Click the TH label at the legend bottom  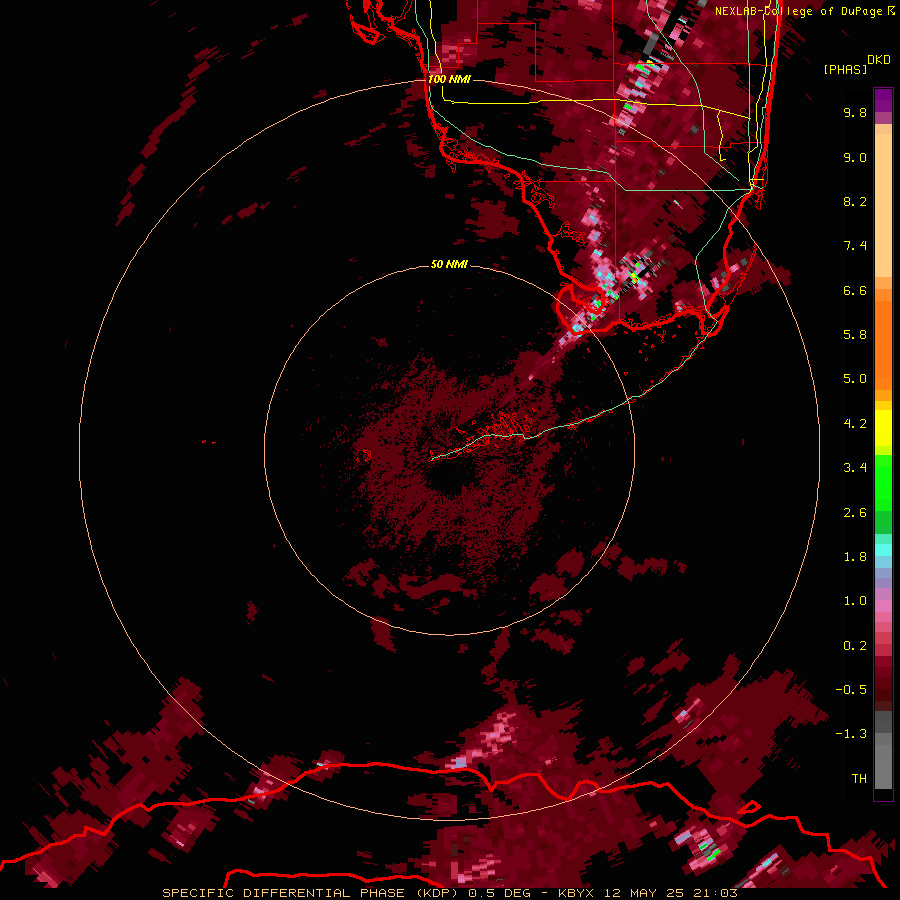(x=859, y=779)
